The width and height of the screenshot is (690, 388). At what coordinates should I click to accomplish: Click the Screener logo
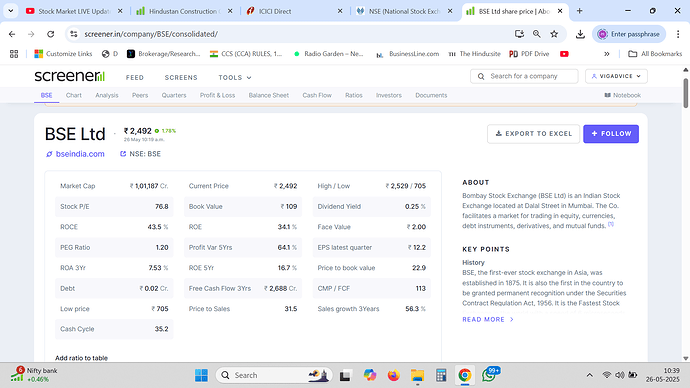click(70, 76)
